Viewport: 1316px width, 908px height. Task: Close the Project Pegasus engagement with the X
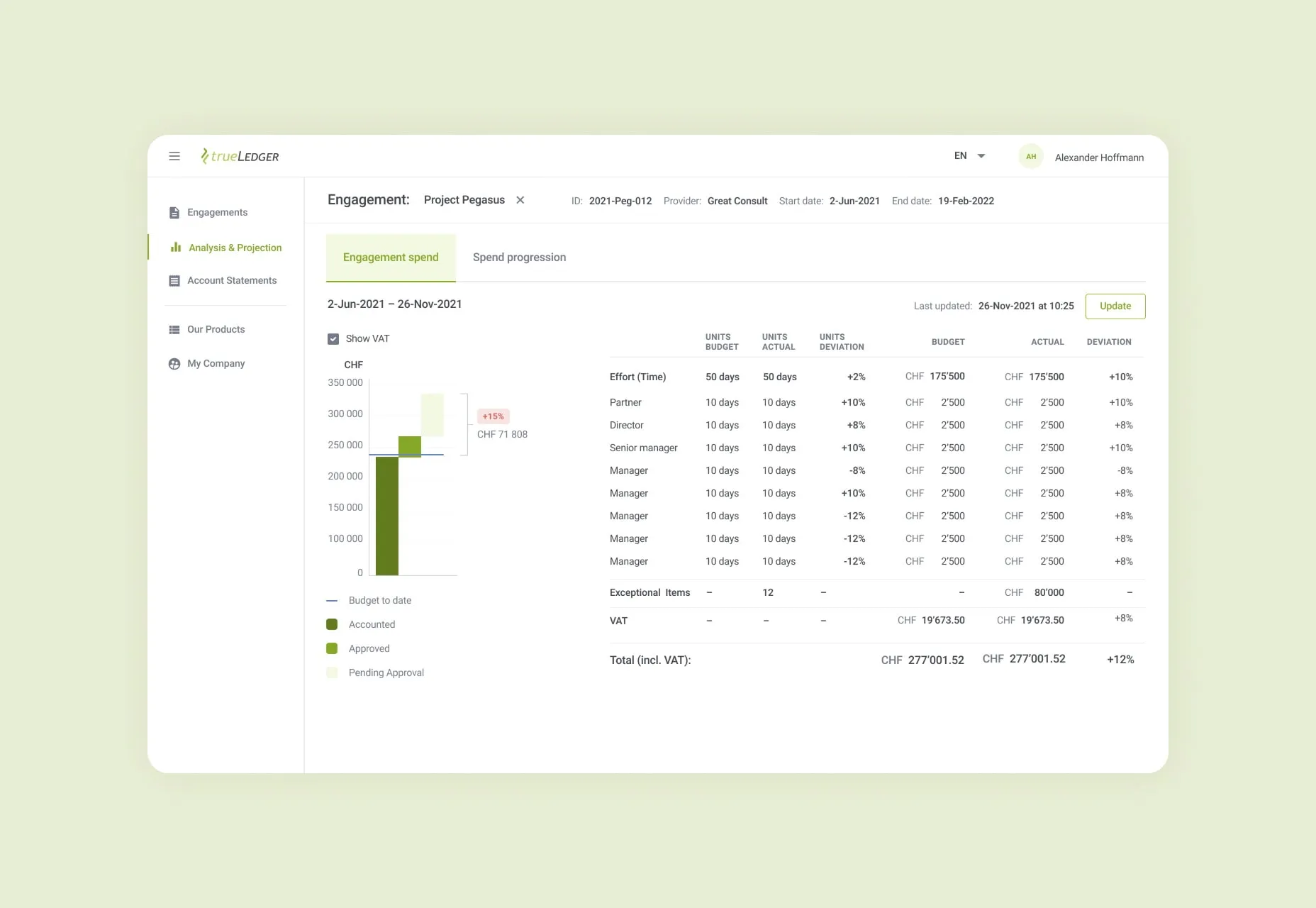click(x=520, y=200)
